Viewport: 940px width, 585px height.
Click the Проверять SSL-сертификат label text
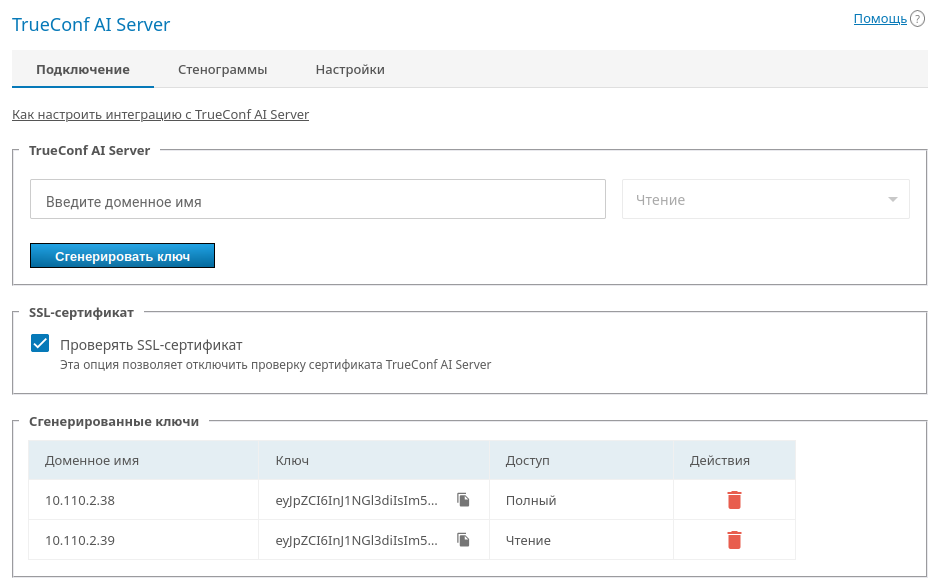pos(151,345)
